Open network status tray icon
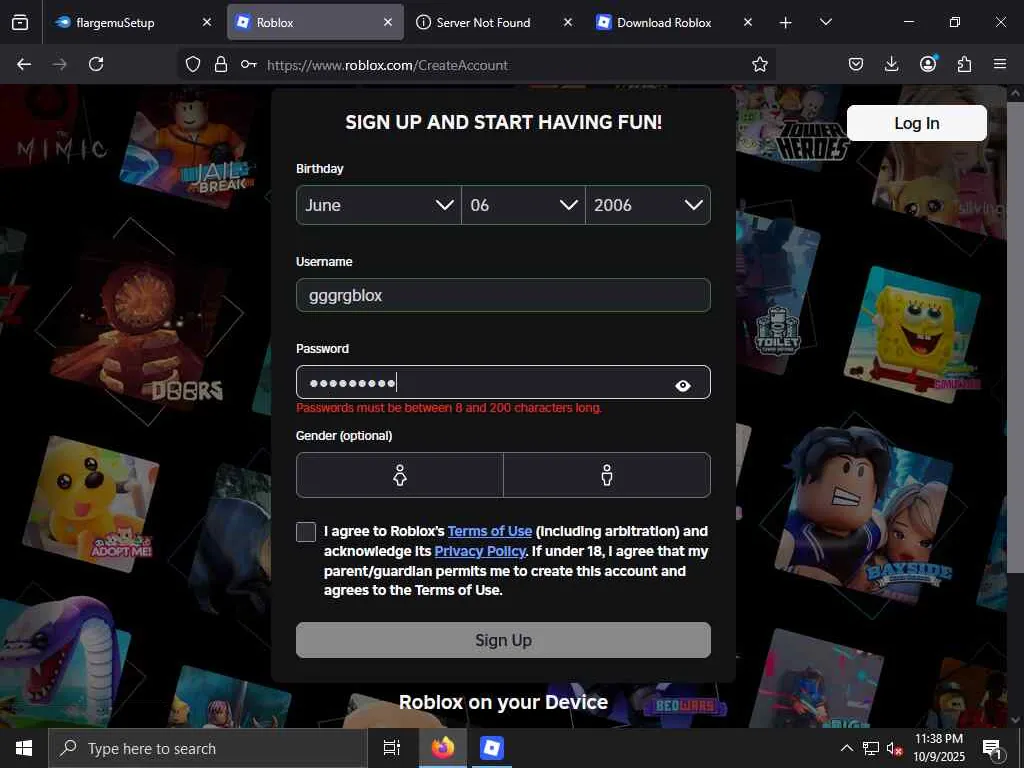This screenshot has width=1024, height=768. point(871,748)
